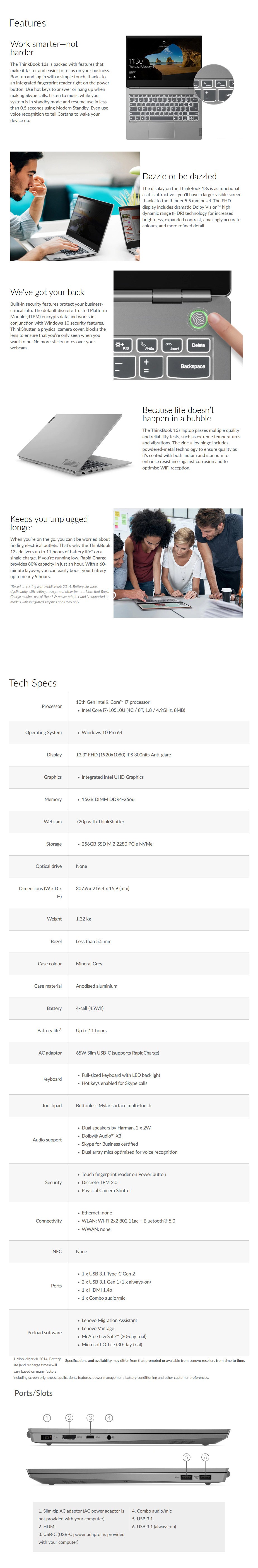Select the Mineral Grey case colour value

coord(89,964)
